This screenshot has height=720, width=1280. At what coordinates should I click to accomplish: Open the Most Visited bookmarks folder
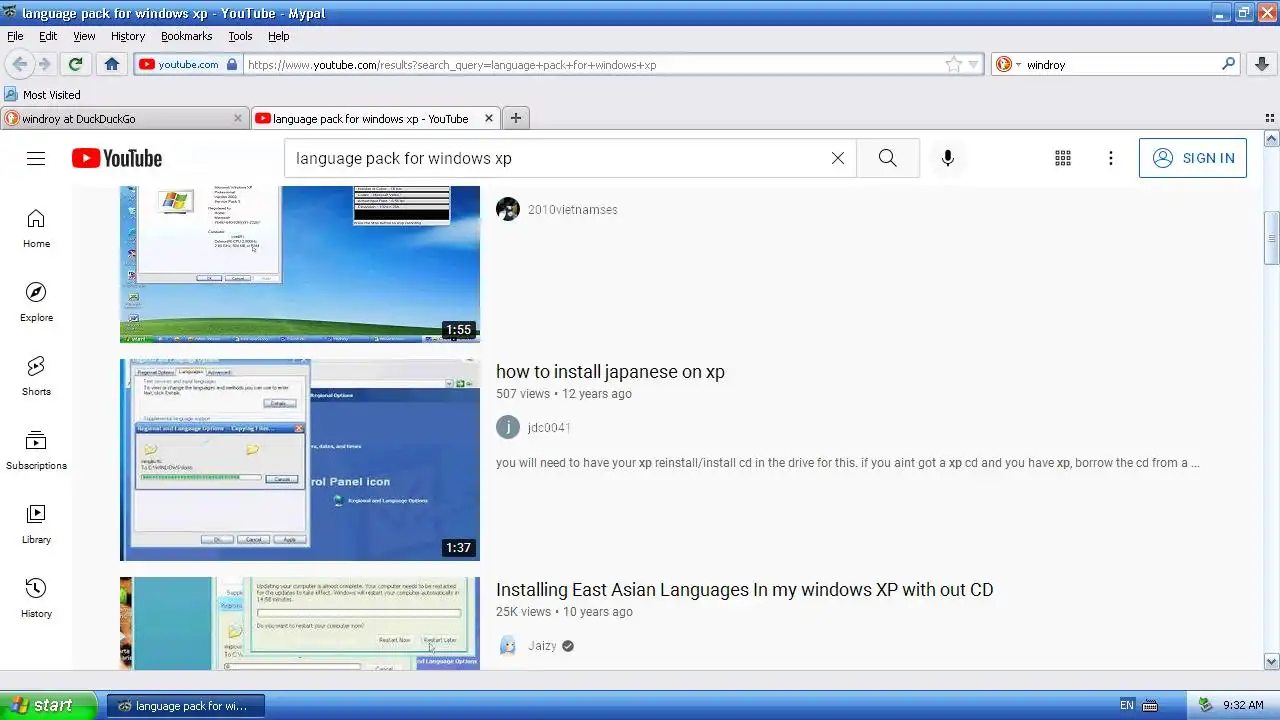pos(43,95)
